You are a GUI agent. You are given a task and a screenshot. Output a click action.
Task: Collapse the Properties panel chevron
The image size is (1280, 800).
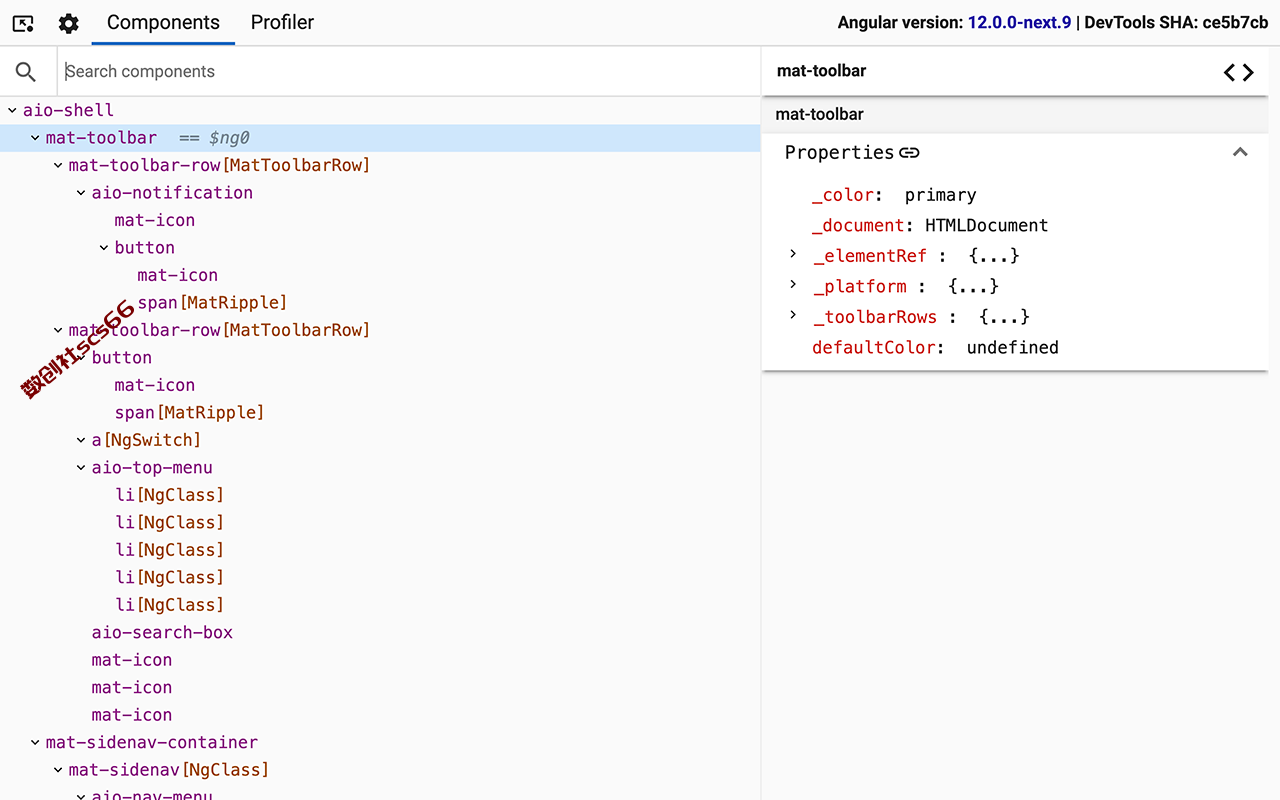1240,152
